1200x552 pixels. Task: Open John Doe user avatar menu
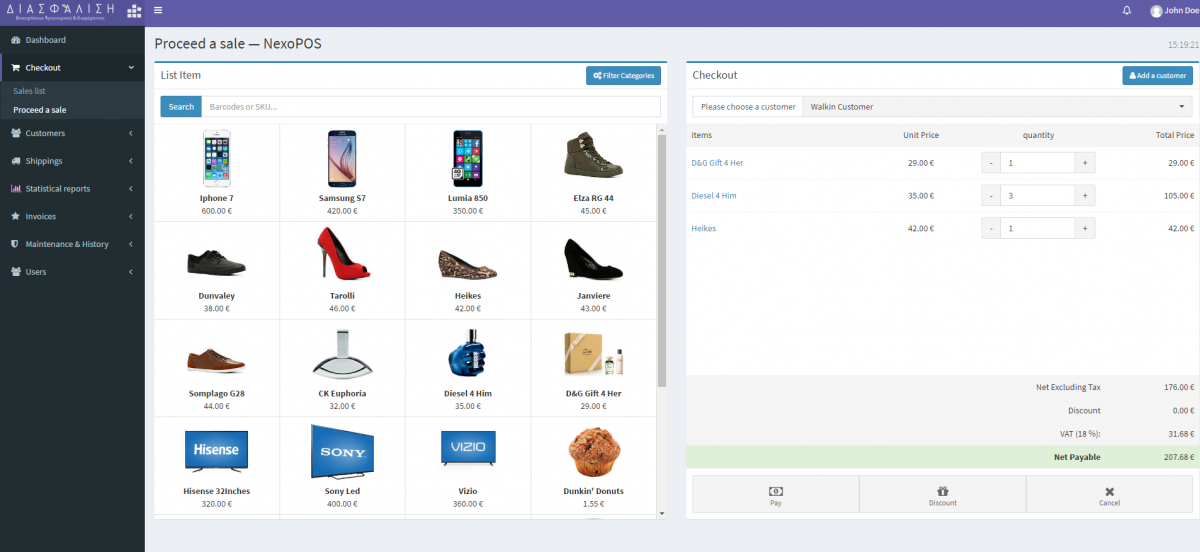[x=1156, y=11]
